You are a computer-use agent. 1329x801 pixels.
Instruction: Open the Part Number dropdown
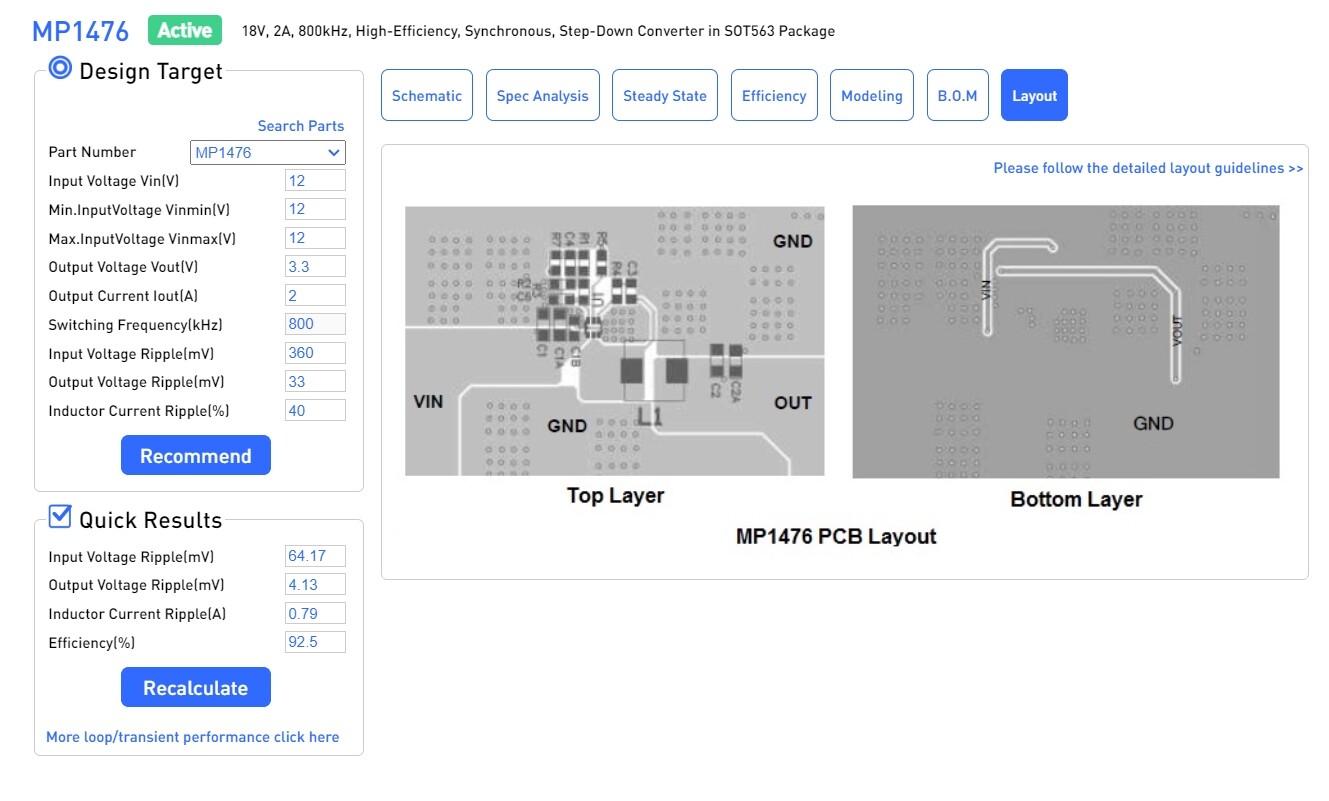coord(268,153)
